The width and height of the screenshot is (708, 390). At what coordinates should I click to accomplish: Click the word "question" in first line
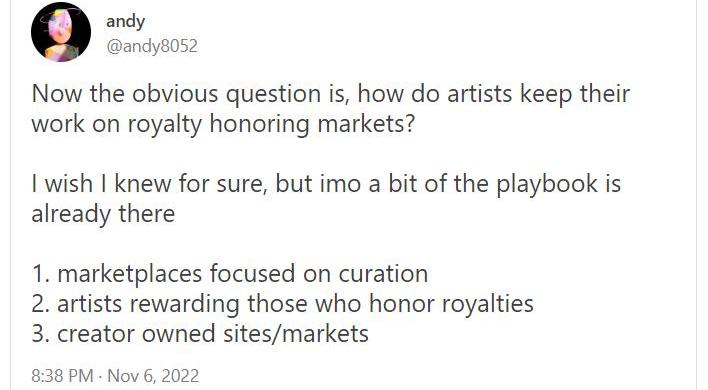273,95
